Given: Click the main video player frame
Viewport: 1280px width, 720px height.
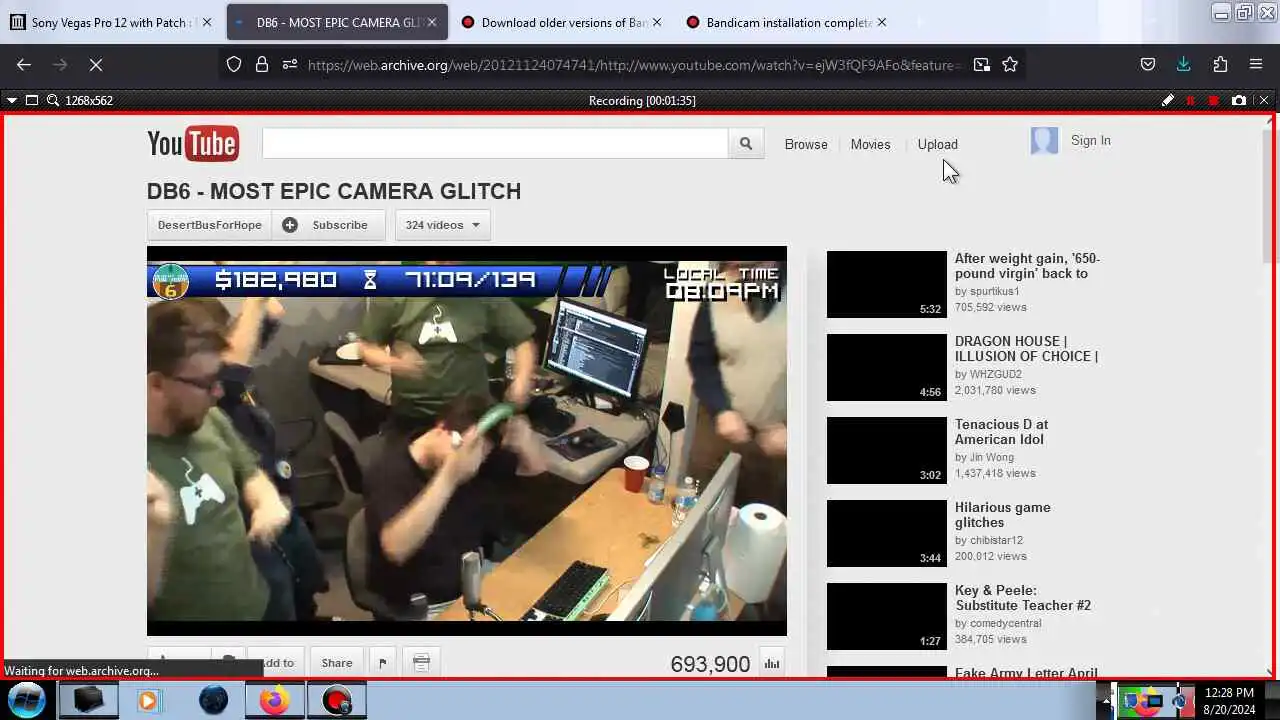Looking at the screenshot, I should 467,441.
